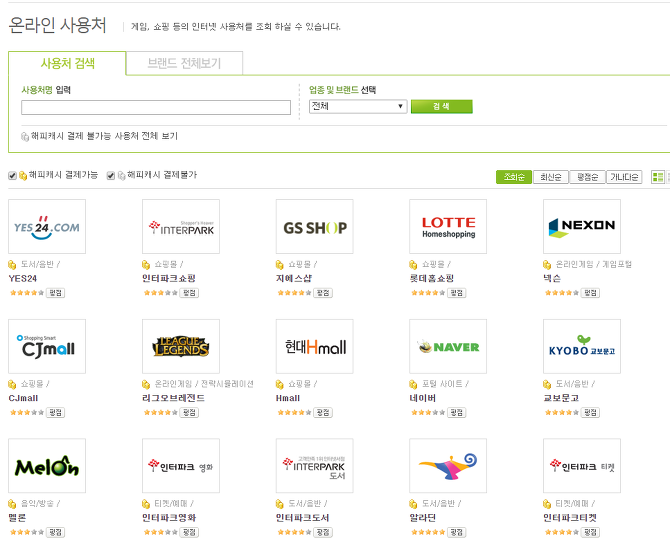Switch to the 브랜드 전체보기 tab
This screenshot has height=552, width=670.
click(184, 63)
